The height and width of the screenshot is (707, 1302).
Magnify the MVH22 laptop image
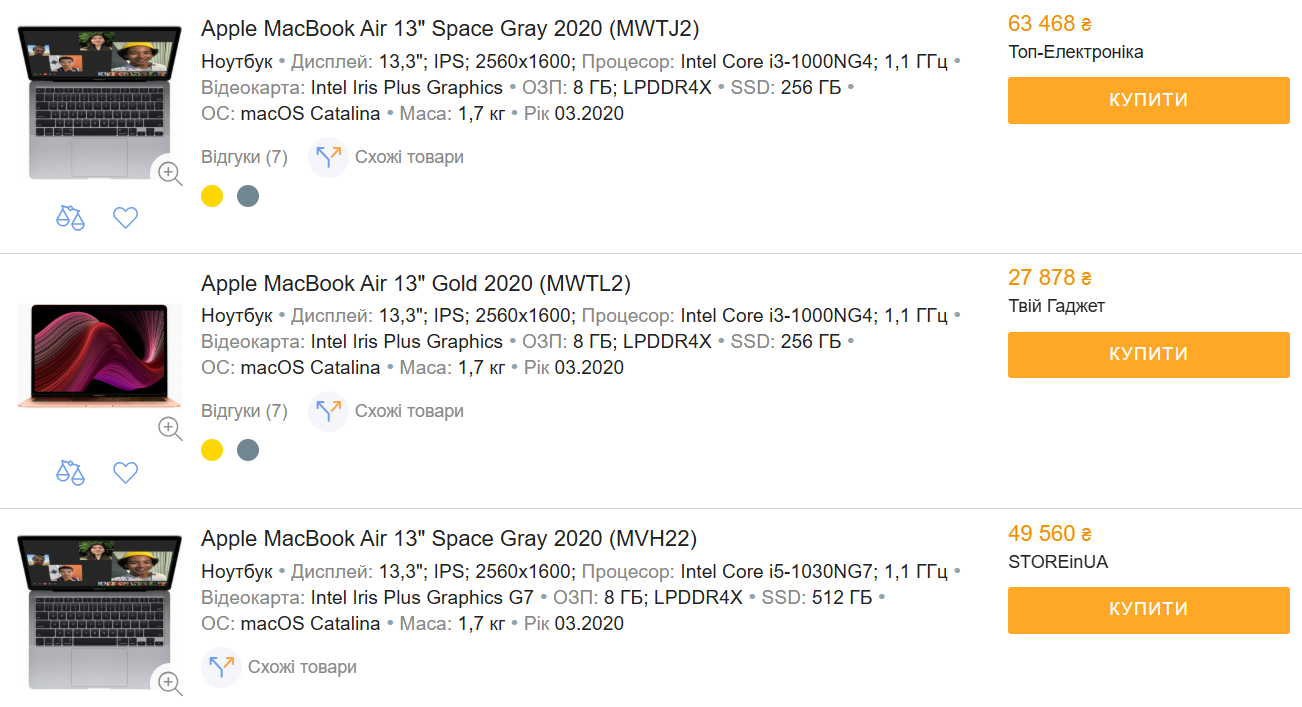[x=170, y=683]
